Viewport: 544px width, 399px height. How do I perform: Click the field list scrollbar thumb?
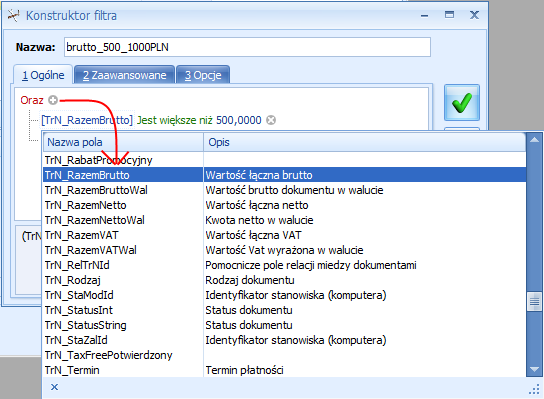pos(534,302)
